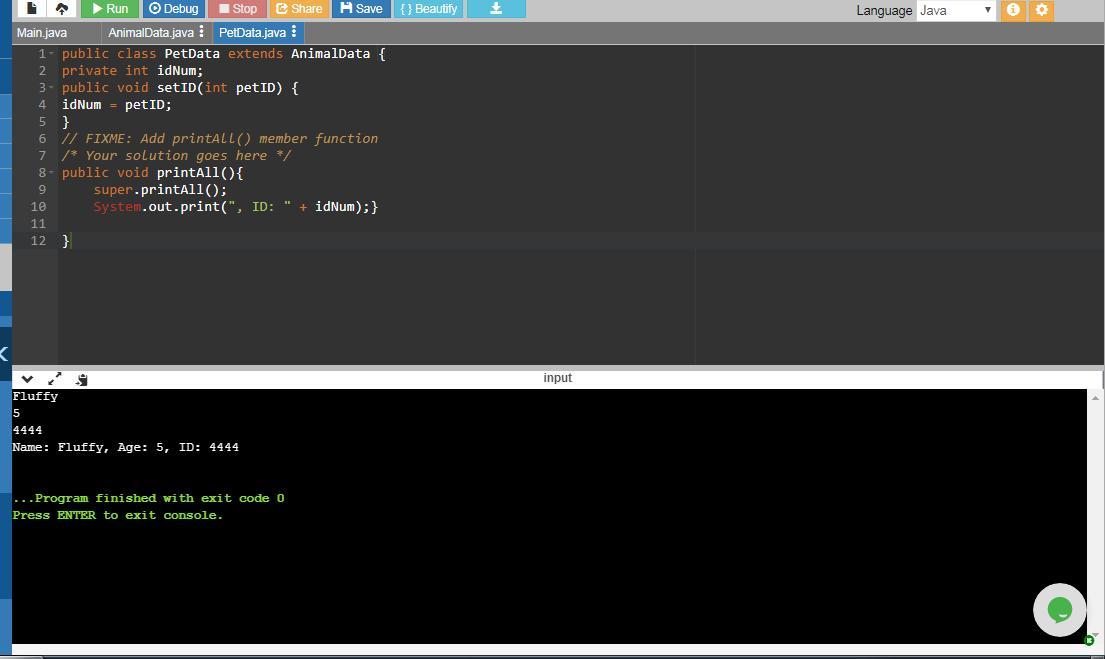Open the settings gear icon
This screenshot has height=659, width=1105.
(x=1041, y=10)
